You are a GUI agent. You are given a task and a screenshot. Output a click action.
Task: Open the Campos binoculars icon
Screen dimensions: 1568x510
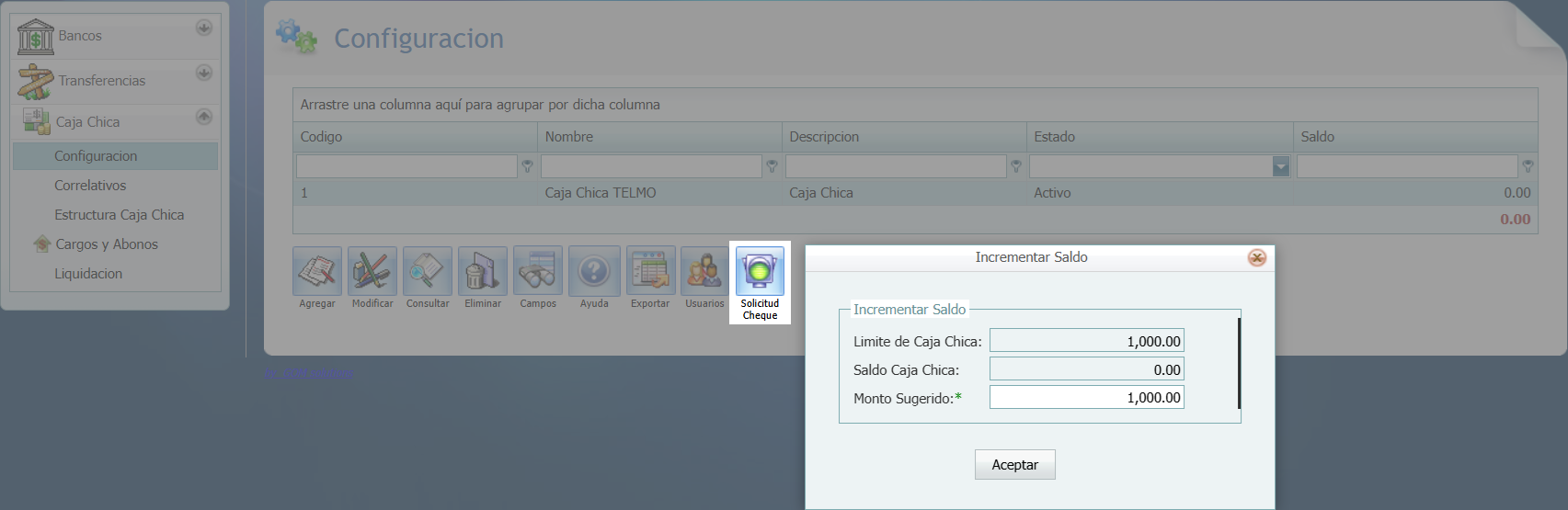pyautogui.click(x=538, y=271)
